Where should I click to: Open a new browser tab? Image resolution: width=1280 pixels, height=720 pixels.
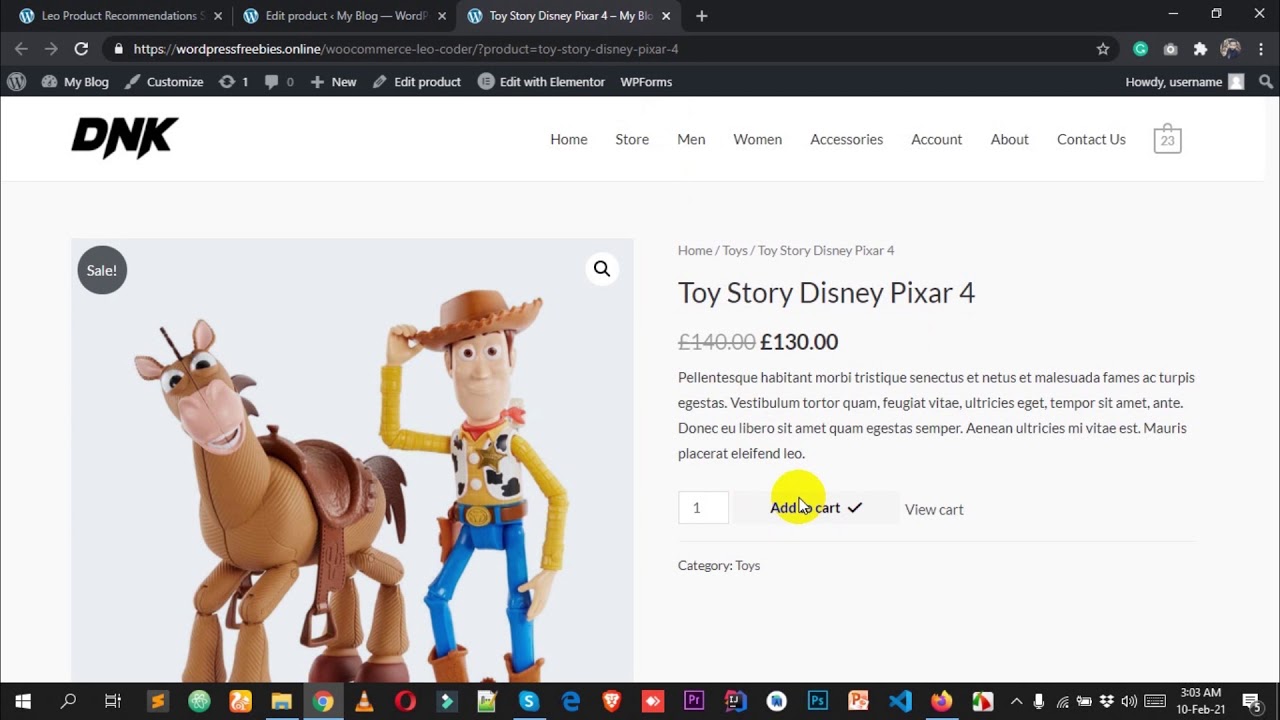[701, 16]
